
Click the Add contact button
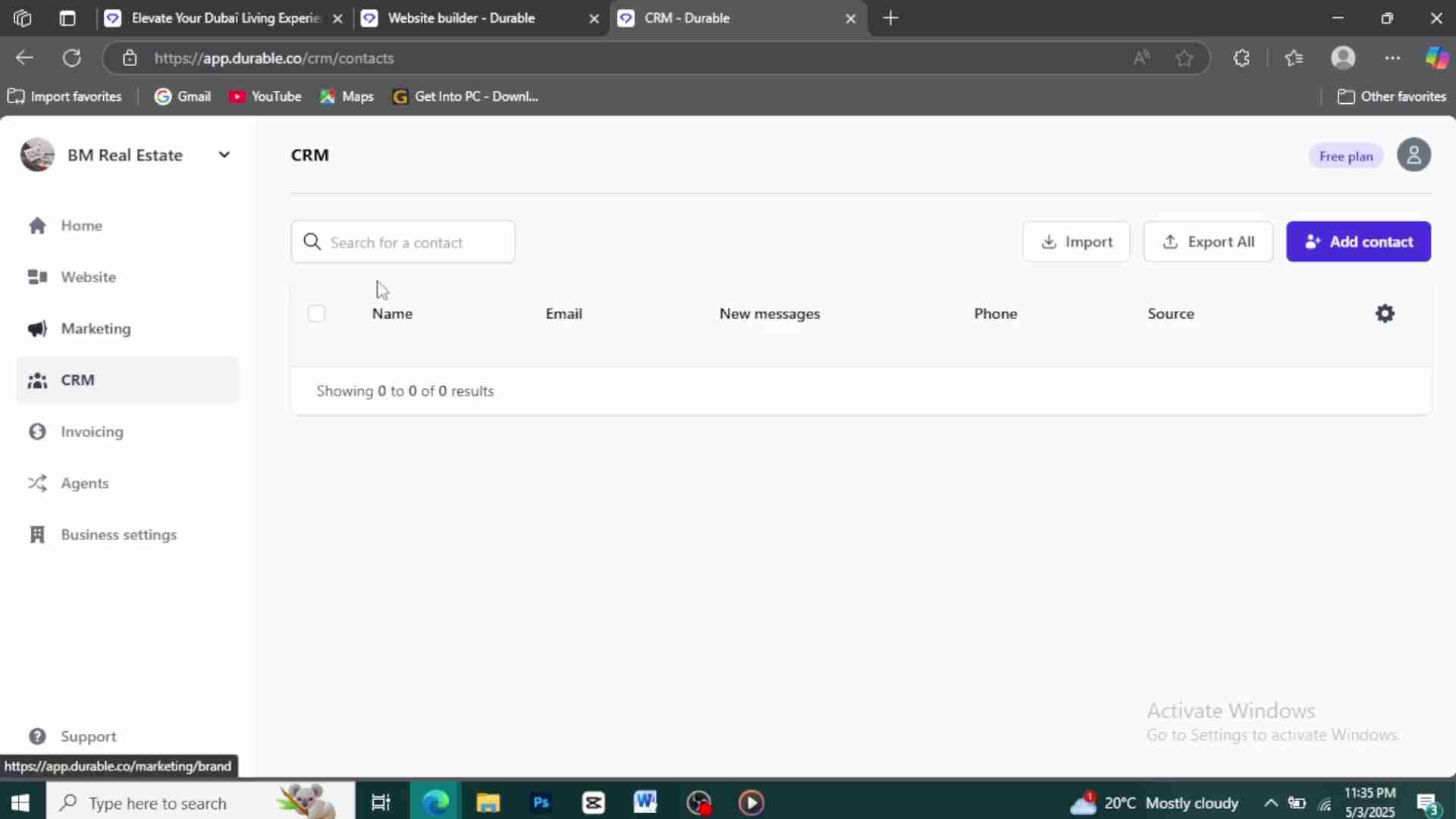pyautogui.click(x=1358, y=242)
